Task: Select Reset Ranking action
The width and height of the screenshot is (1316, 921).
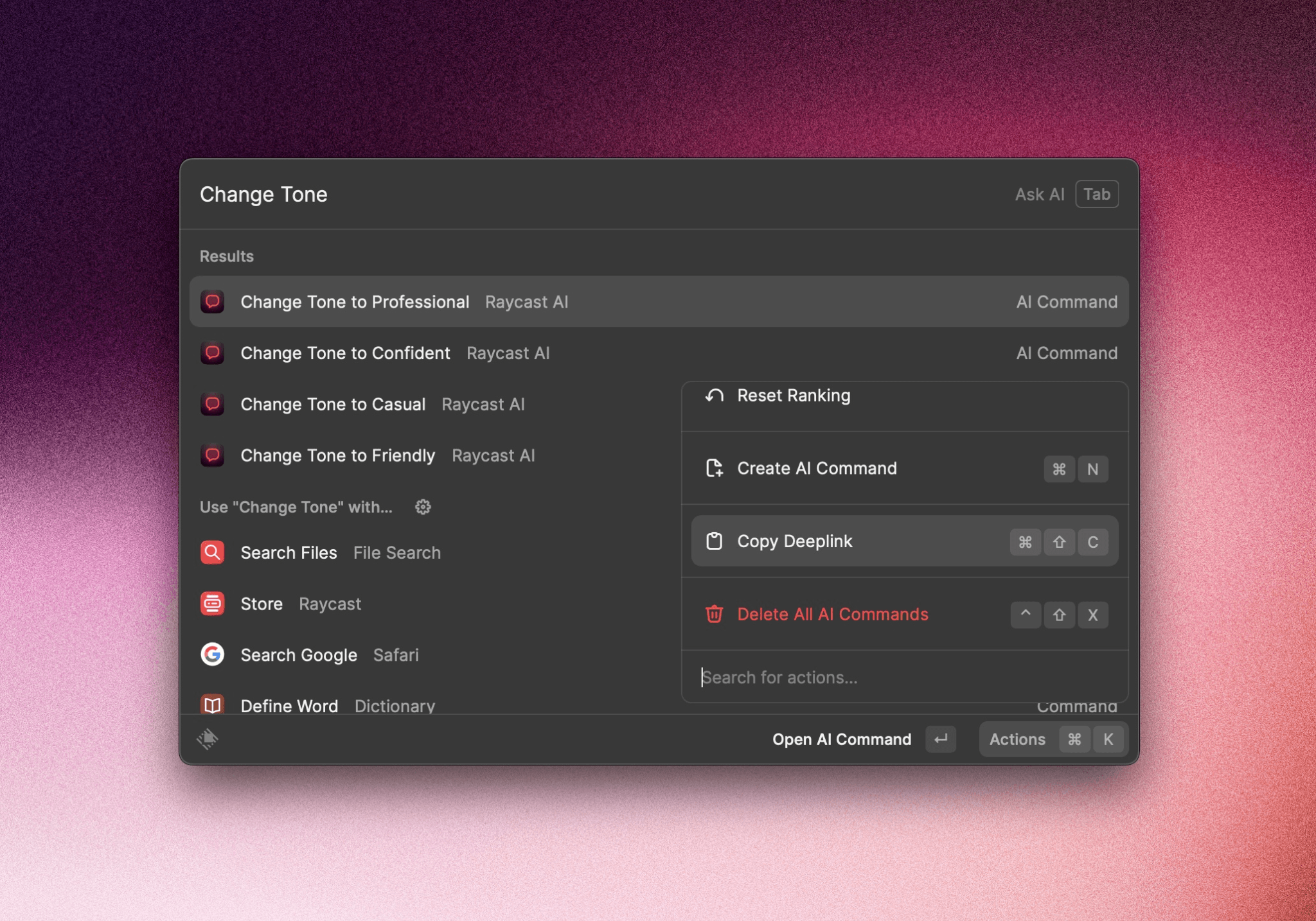Action: tap(794, 396)
